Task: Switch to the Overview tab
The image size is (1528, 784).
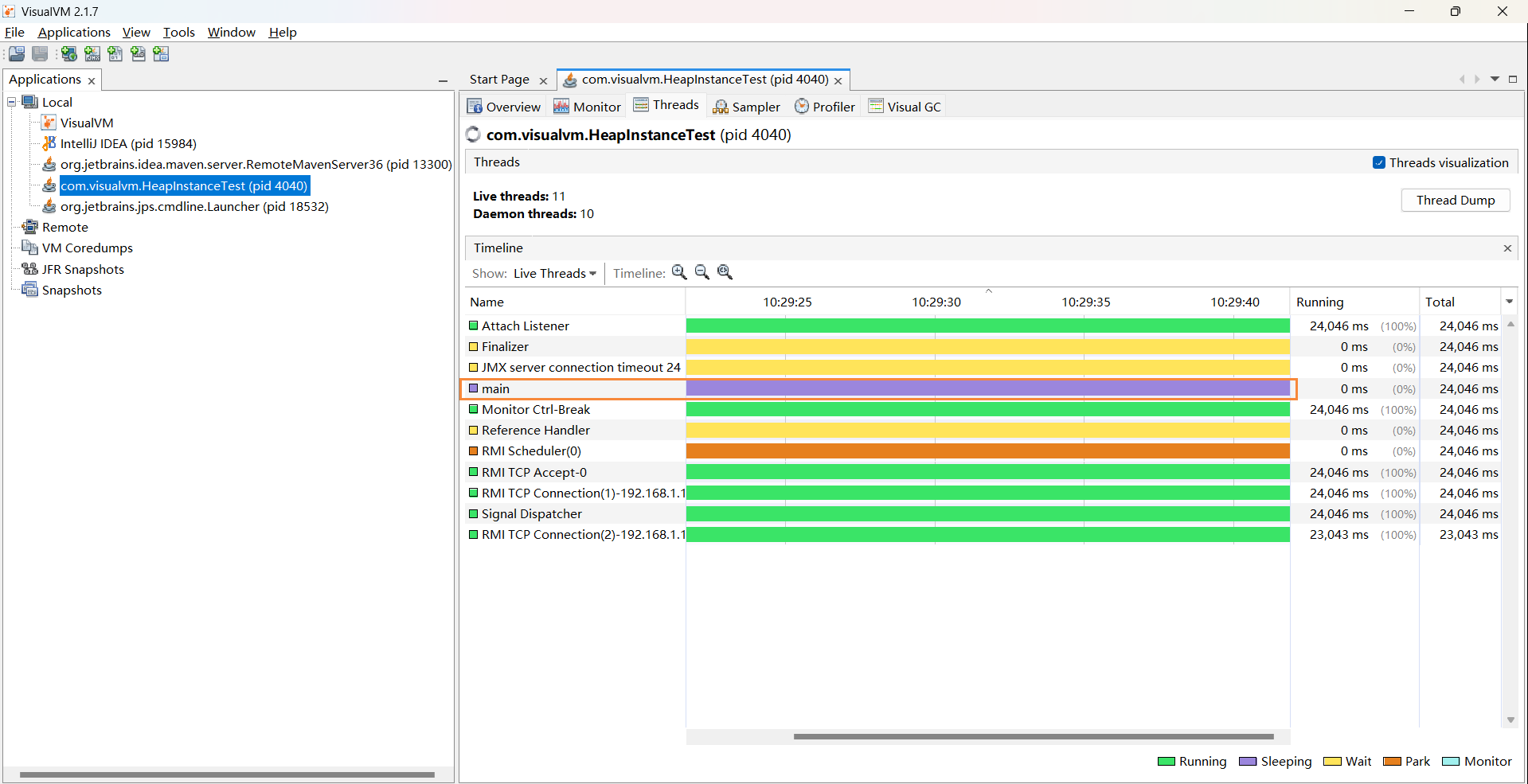Action: 504,107
